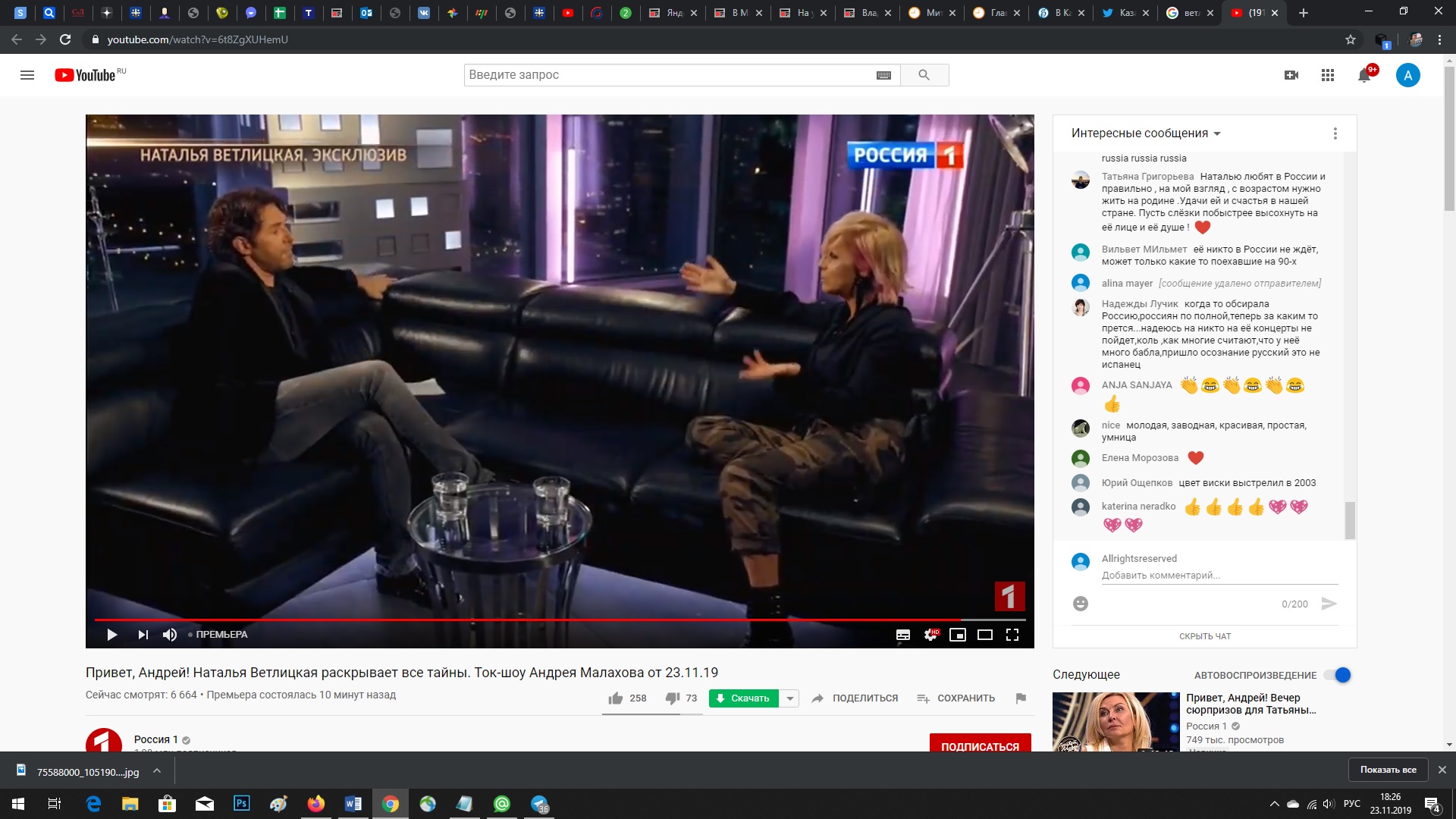The image size is (1456, 819).
Task: Focus the Добавить комментарий chat input
Action: (x=1219, y=576)
